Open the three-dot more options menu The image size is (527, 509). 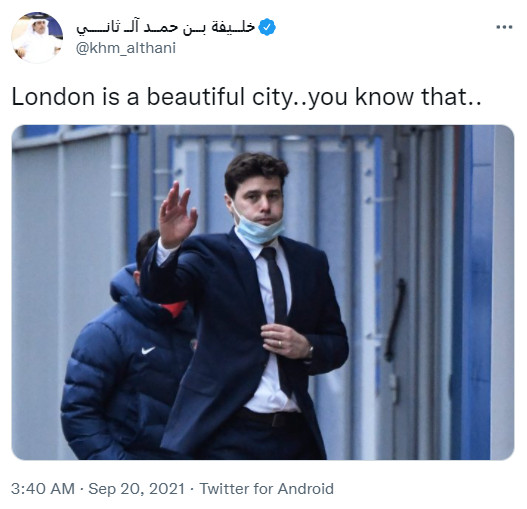coord(504,27)
